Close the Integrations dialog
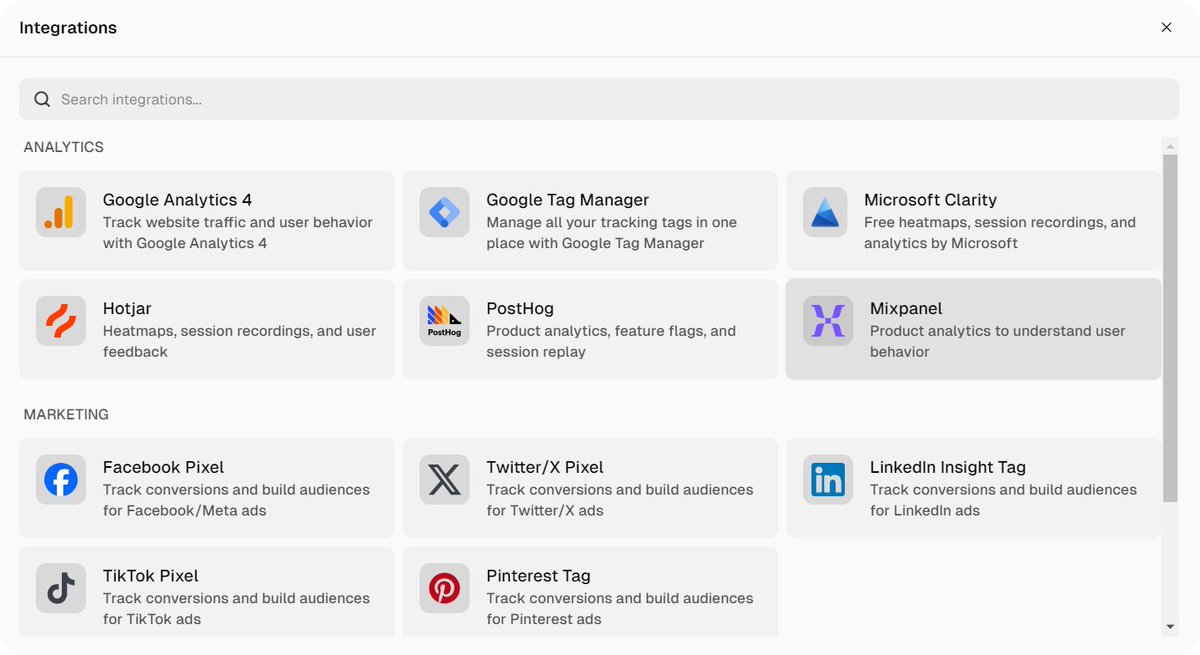This screenshot has width=1200, height=655. [x=1166, y=28]
